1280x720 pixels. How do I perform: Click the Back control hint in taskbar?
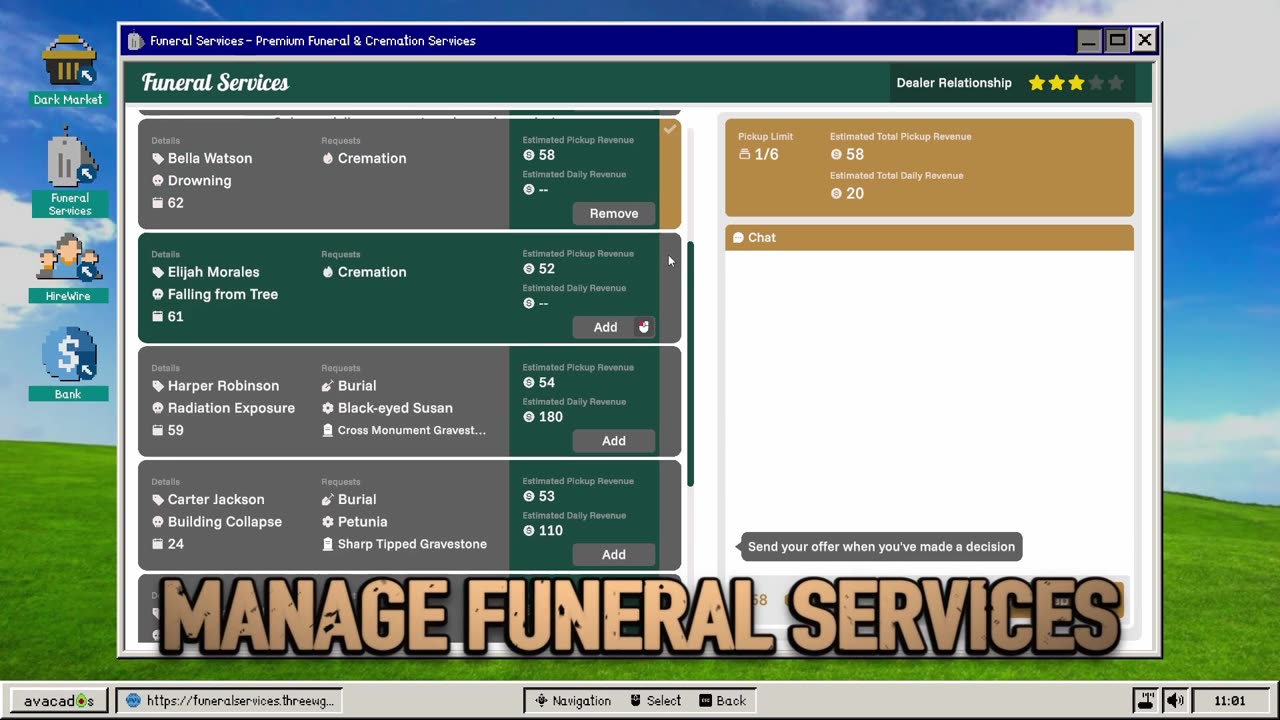[x=723, y=701]
